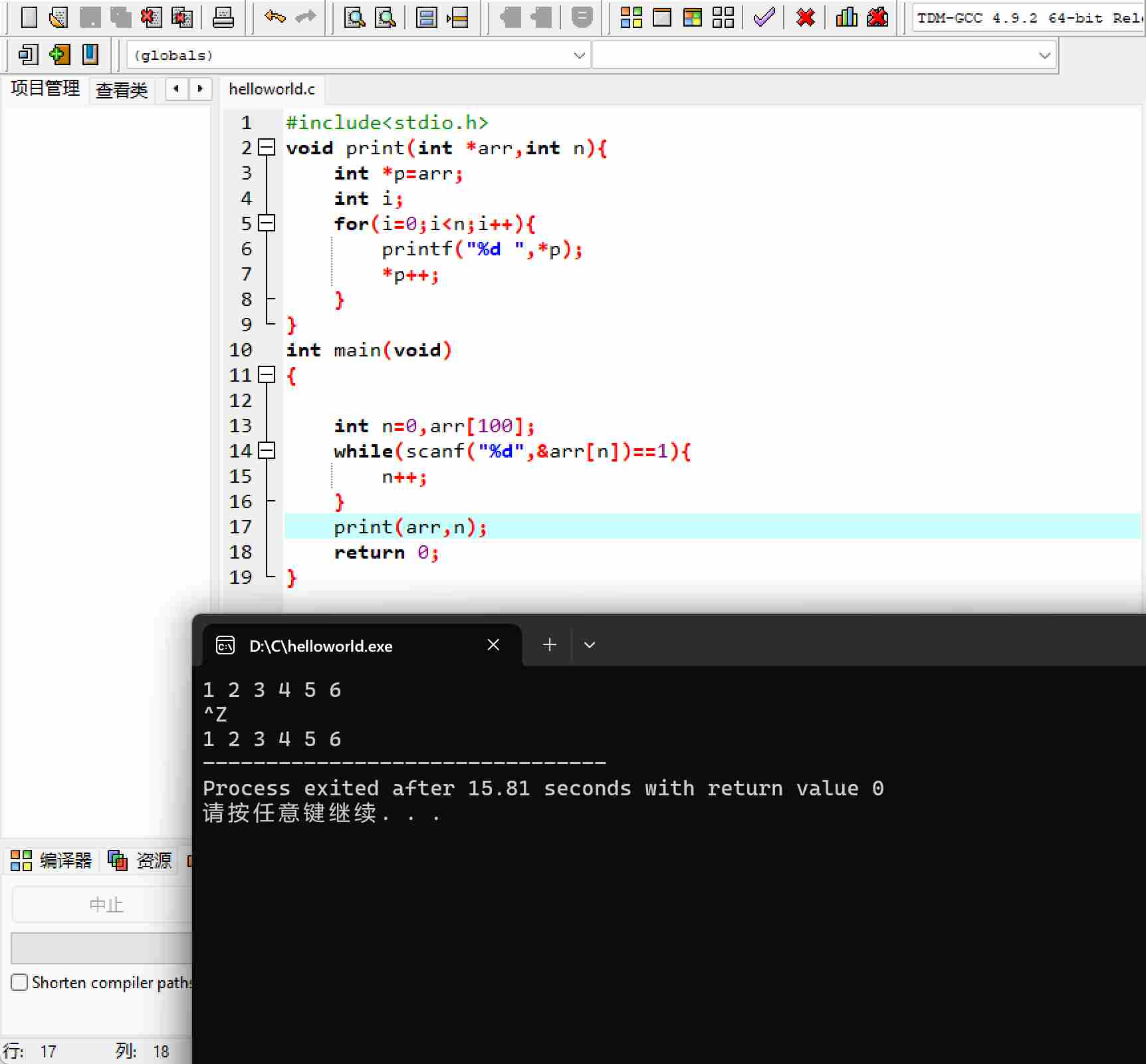Image resolution: width=1146 pixels, height=1064 pixels.
Task: Switch to the 项目管理 tab
Action: tap(45, 88)
